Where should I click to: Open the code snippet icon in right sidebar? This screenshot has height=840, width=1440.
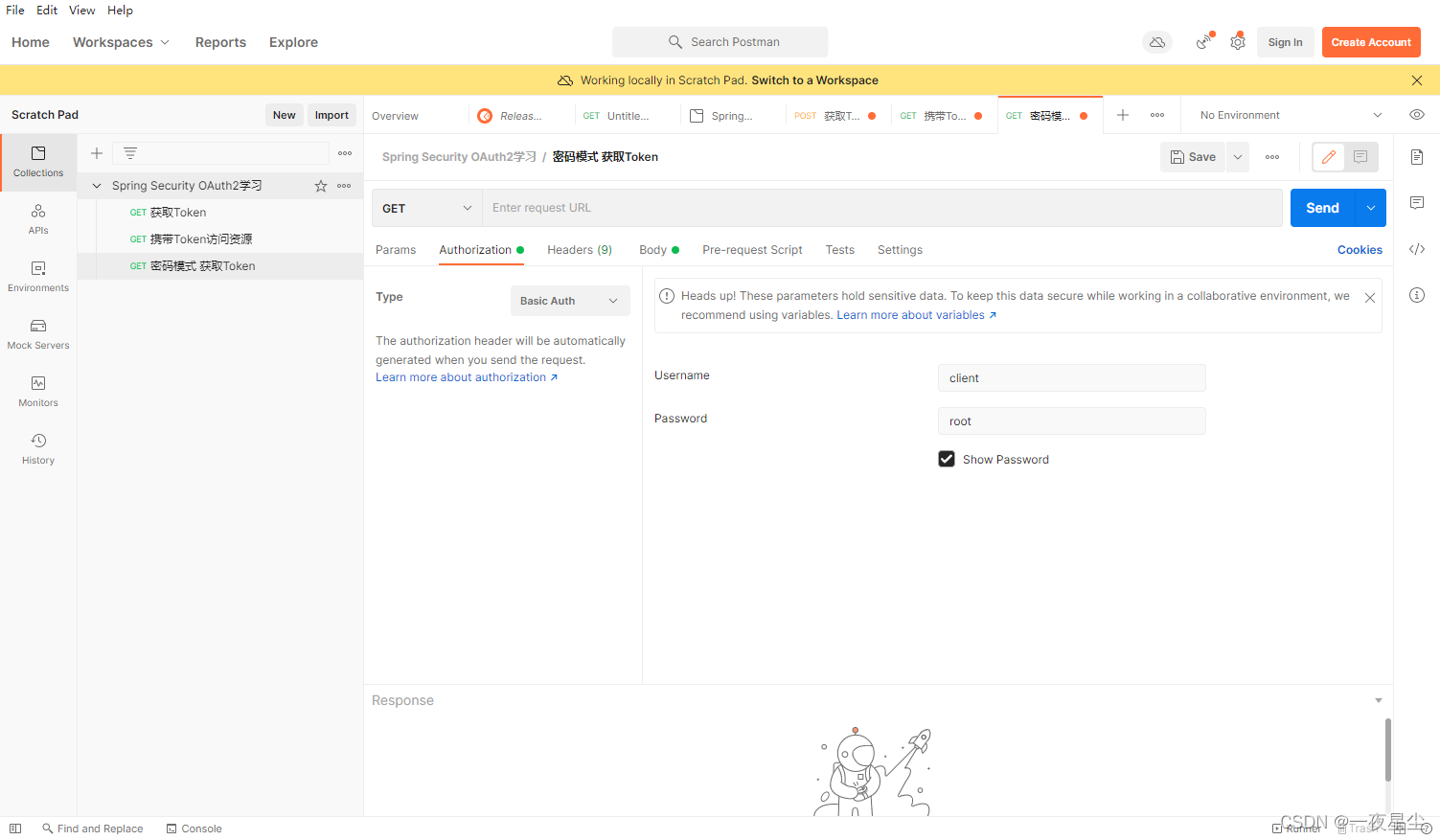coord(1417,249)
